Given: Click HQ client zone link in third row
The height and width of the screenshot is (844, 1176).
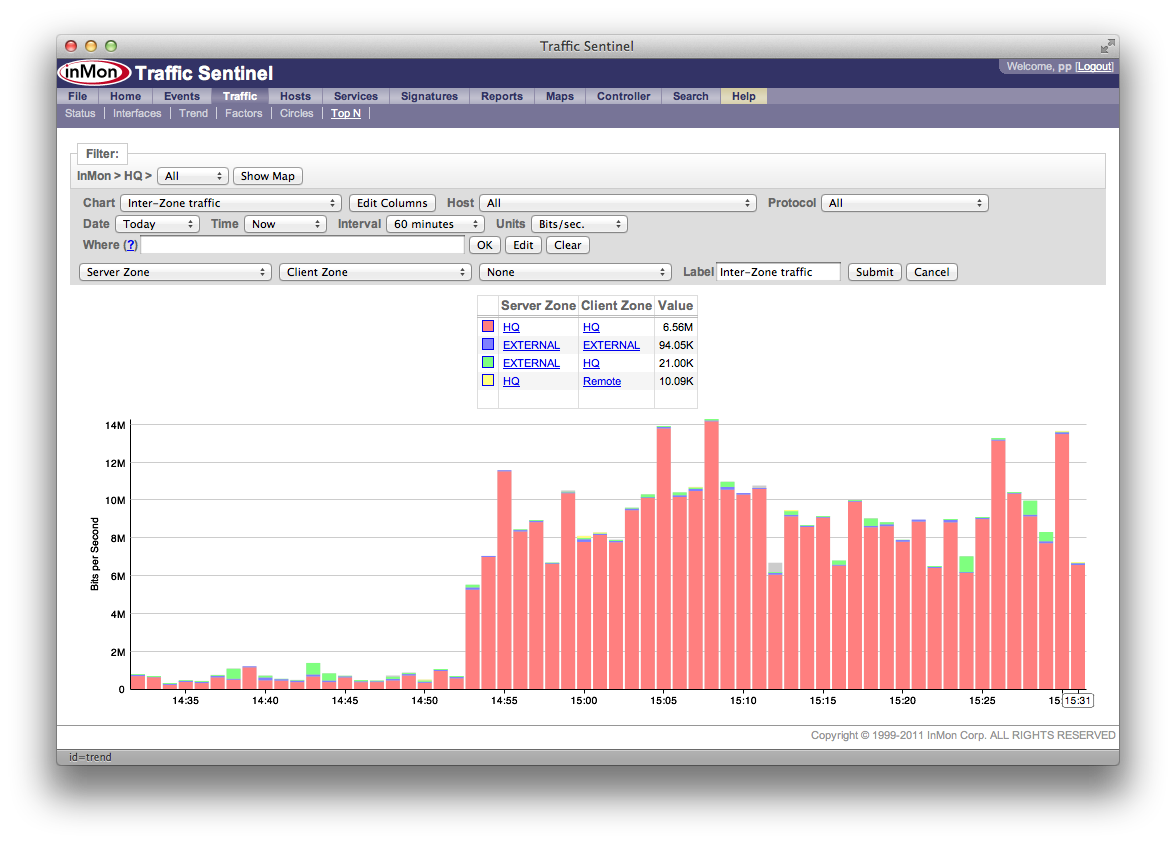Looking at the screenshot, I should click(x=592, y=363).
